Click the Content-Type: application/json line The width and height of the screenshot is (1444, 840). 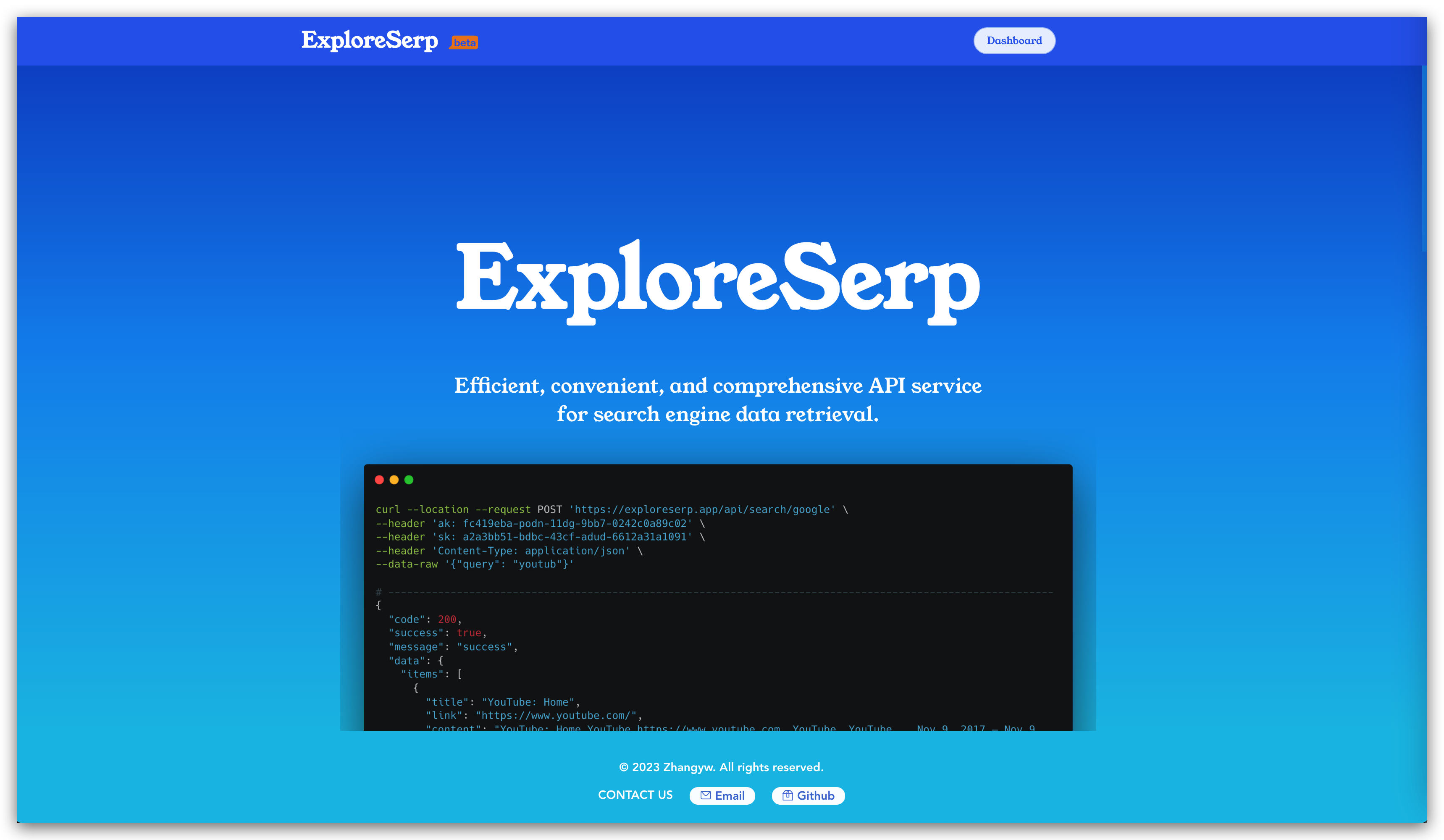click(x=509, y=551)
